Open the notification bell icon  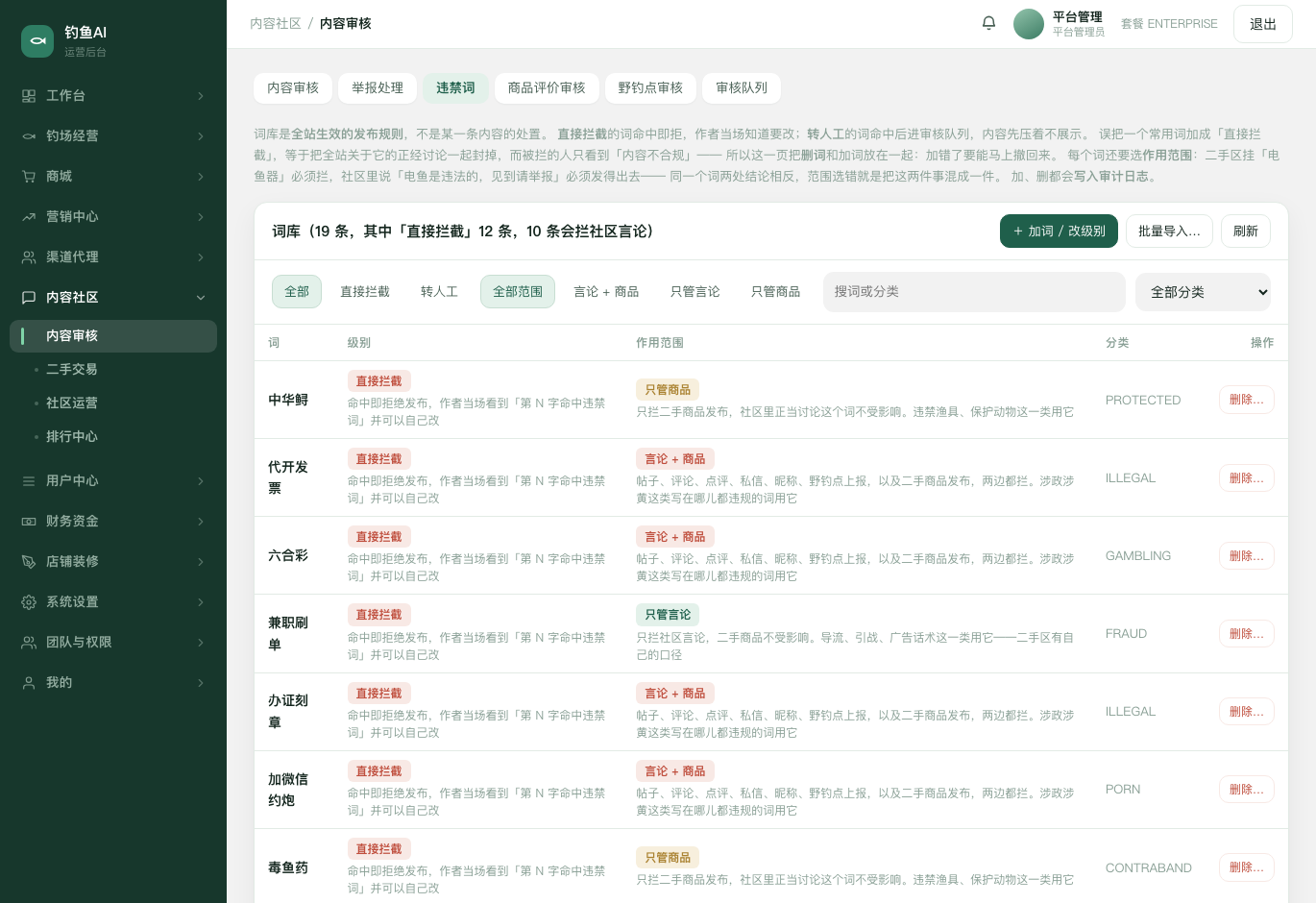988,23
